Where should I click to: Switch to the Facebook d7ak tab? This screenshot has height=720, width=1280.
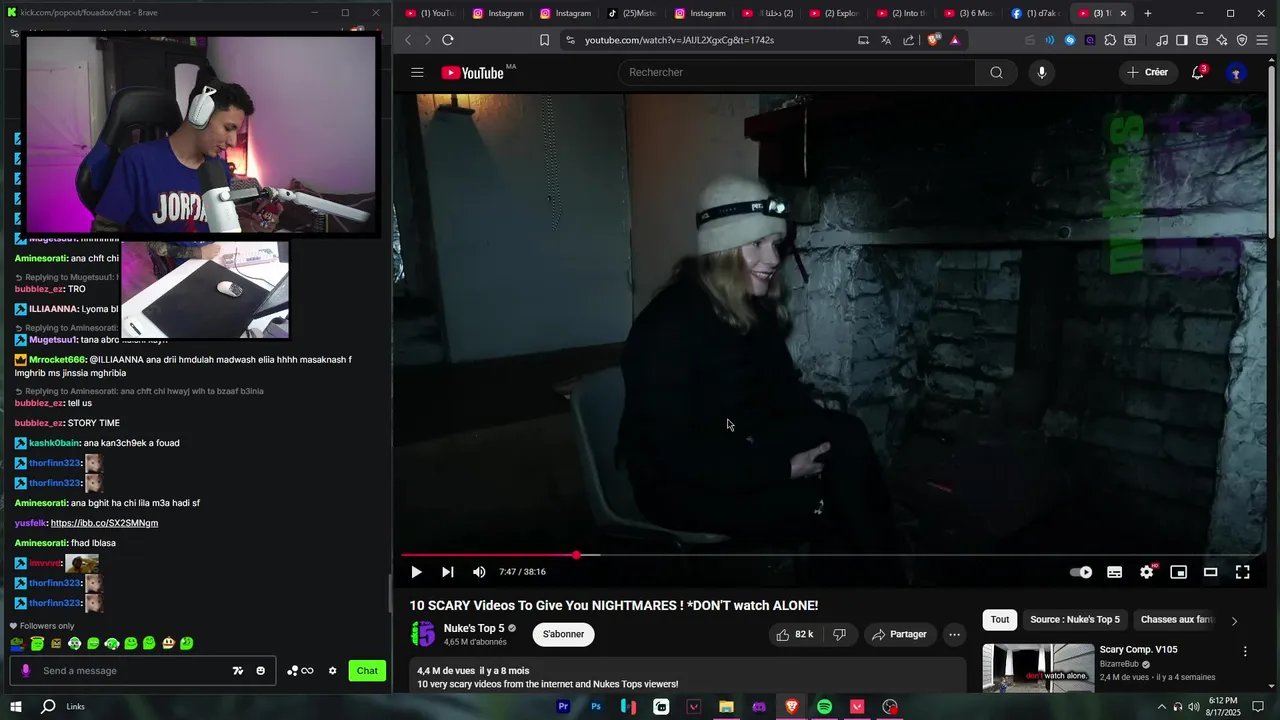click(1035, 13)
